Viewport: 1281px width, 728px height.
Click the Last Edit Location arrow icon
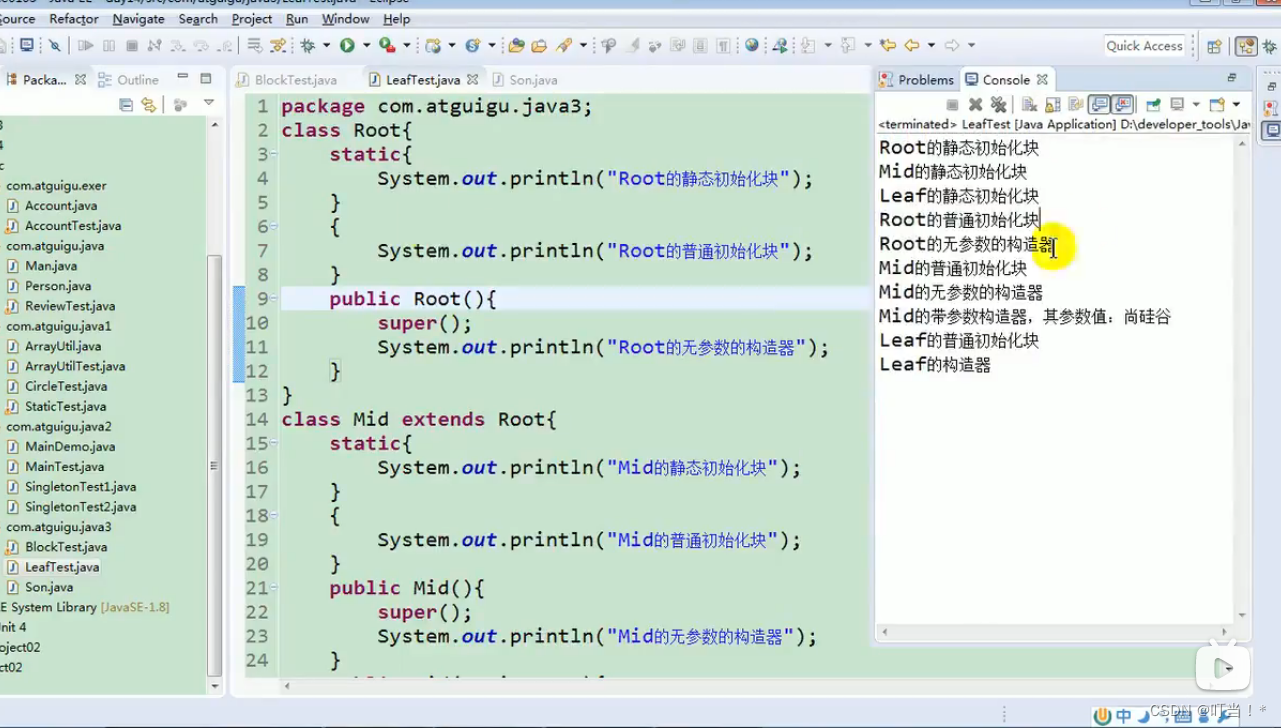click(x=887, y=45)
